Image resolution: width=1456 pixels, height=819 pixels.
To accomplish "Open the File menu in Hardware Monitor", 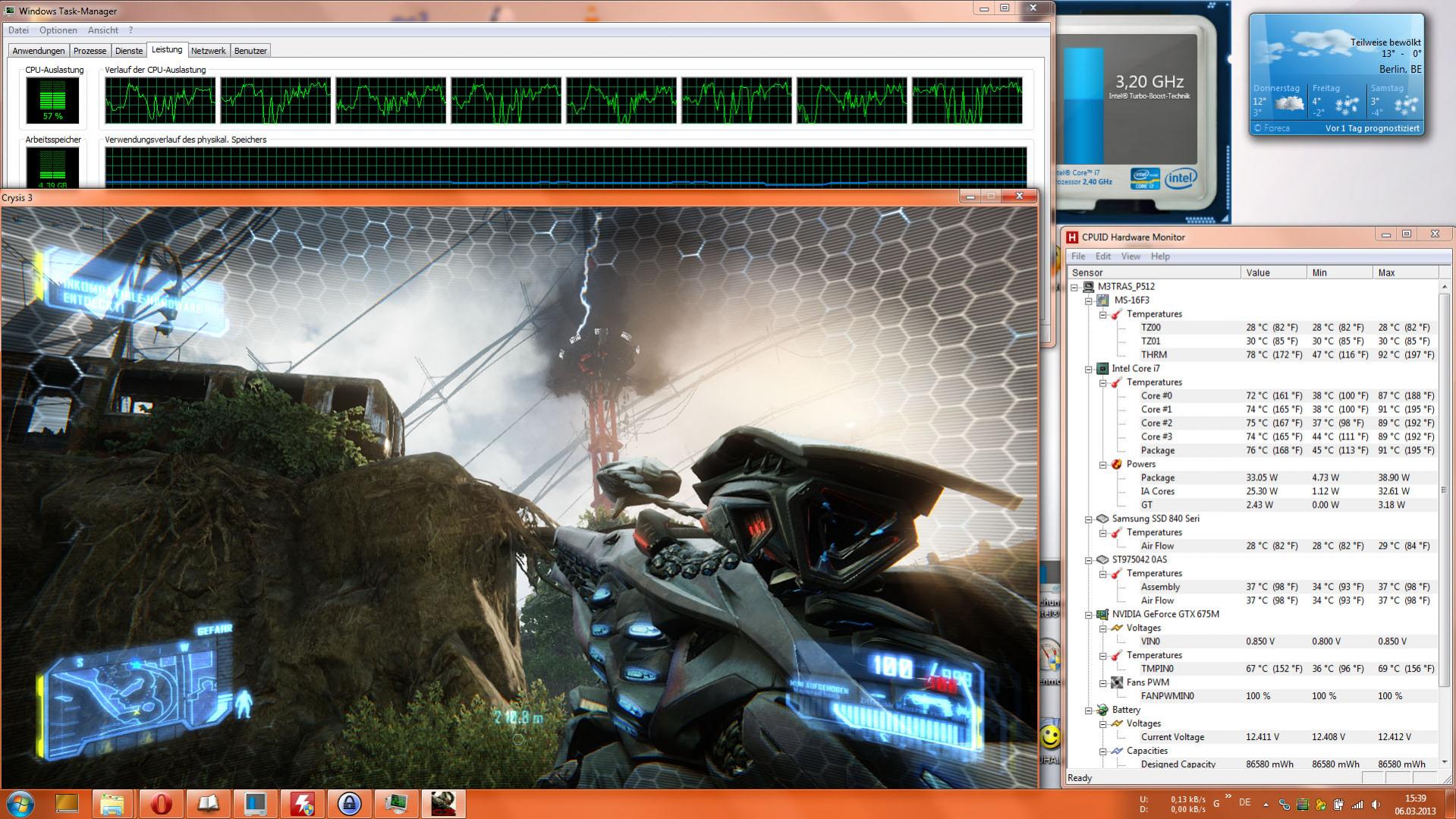I will (1078, 257).
